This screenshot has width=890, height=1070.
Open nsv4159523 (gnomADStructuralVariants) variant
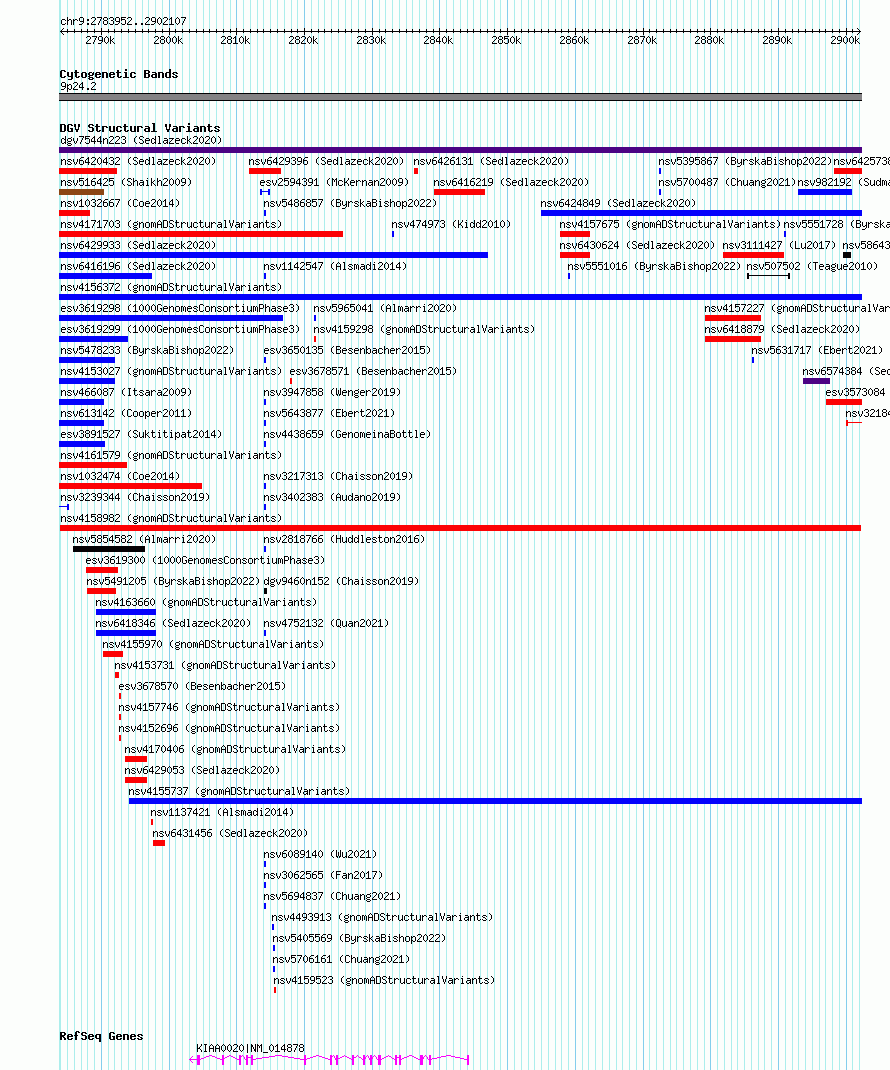[x=384, y=981]
